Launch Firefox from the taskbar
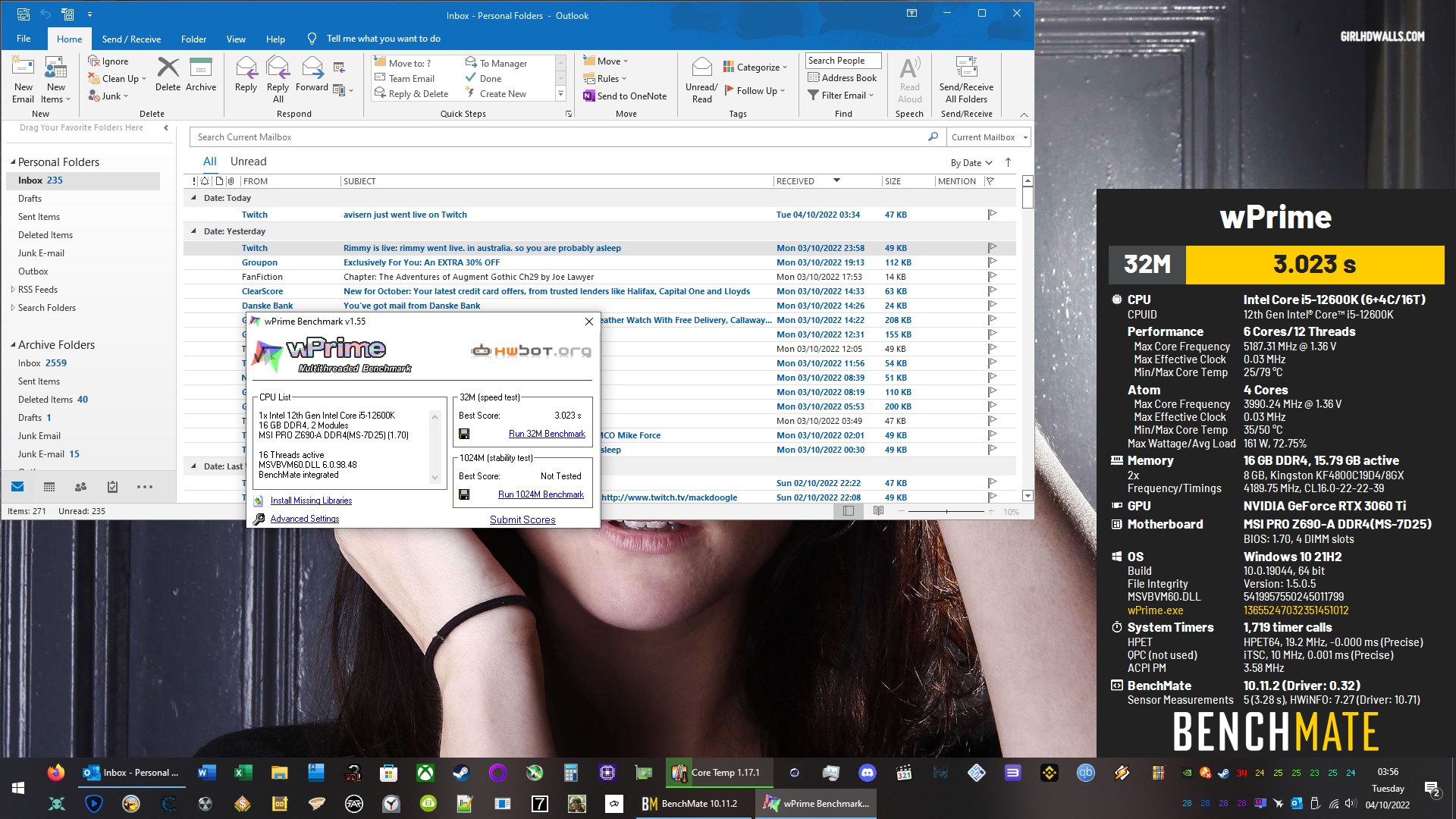This screenshot has height=819, width=1456. click(55, 773)
